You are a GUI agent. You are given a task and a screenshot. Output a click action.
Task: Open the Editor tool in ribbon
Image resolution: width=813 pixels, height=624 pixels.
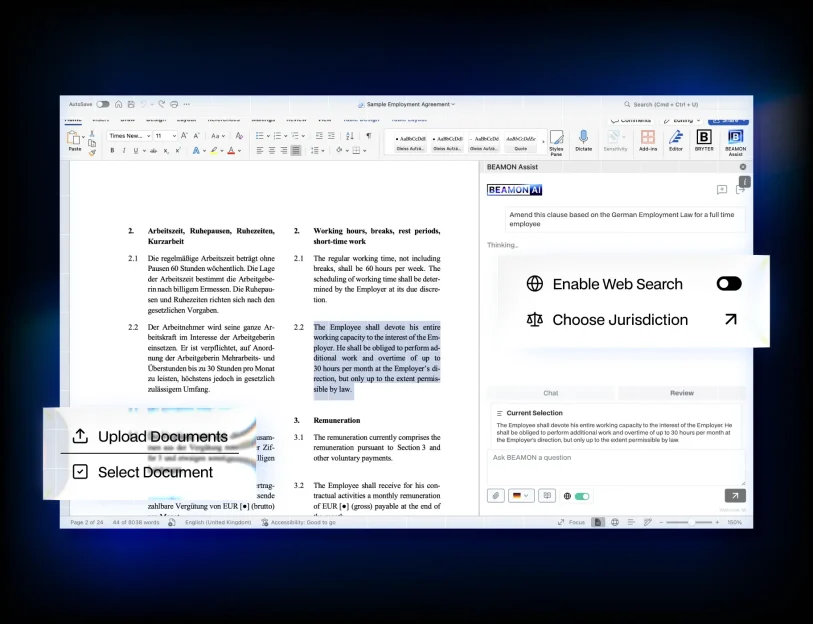(x=676, y=141)
